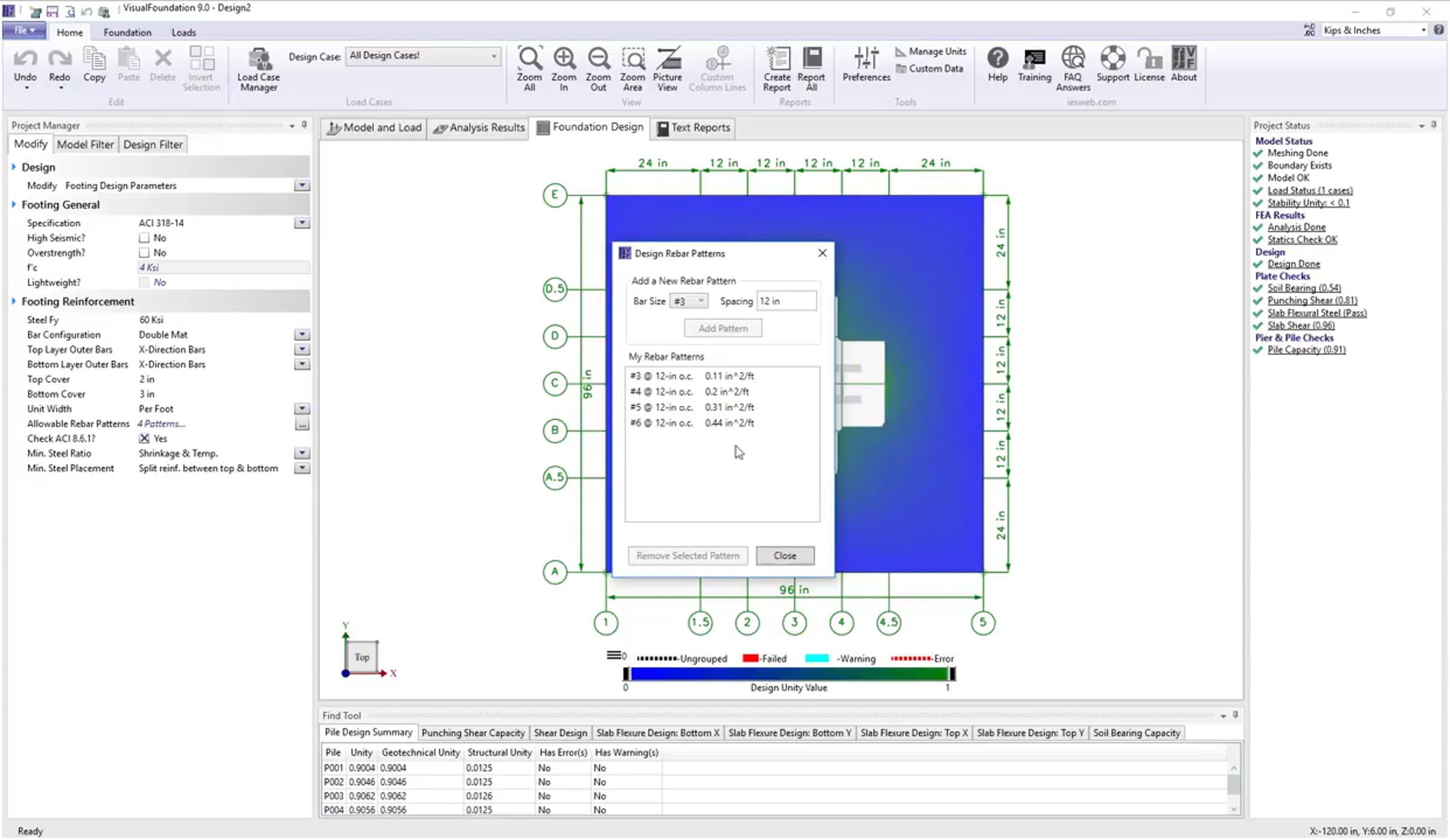Click the Undo icon
Screen dimensions: 1450x840
pyautogui.click(x=25, y=59)
